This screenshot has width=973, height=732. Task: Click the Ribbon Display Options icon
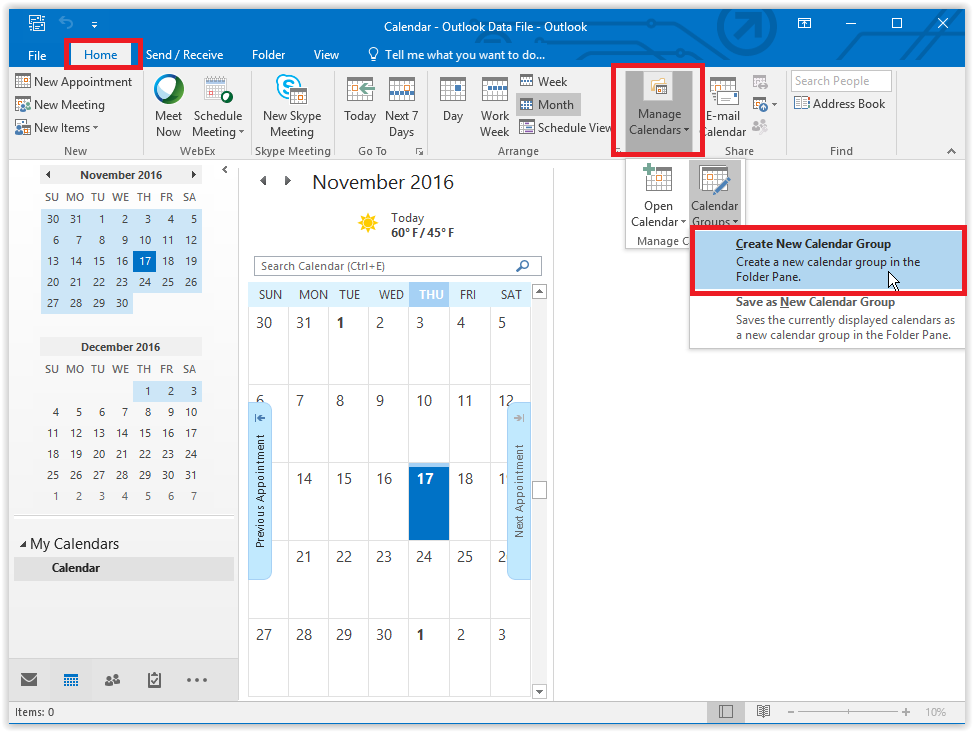[x=804, y=24]
